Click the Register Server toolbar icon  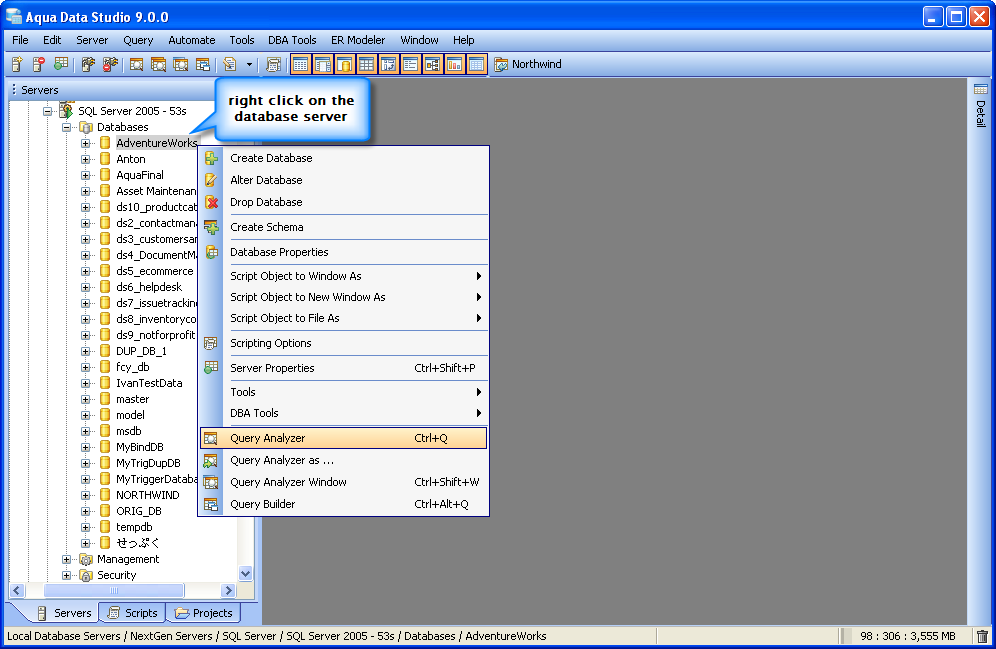[17, 64]
